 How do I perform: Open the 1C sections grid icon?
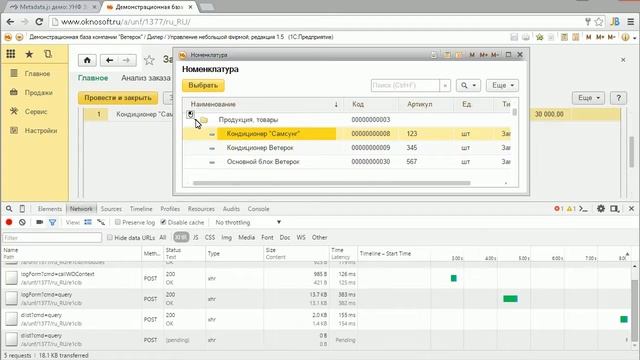pyautogui.click(x=11, y=54)
